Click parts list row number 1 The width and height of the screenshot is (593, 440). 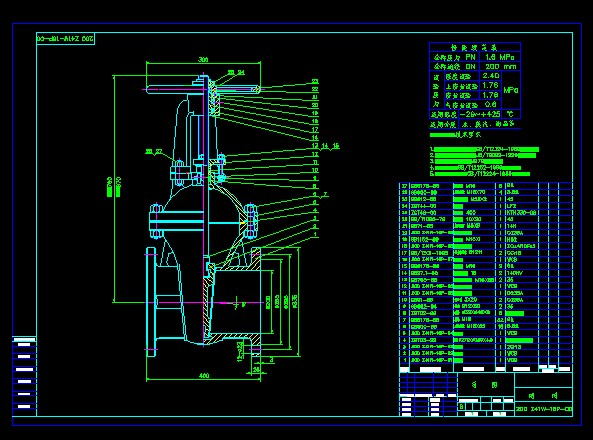[x=486, y=360]
